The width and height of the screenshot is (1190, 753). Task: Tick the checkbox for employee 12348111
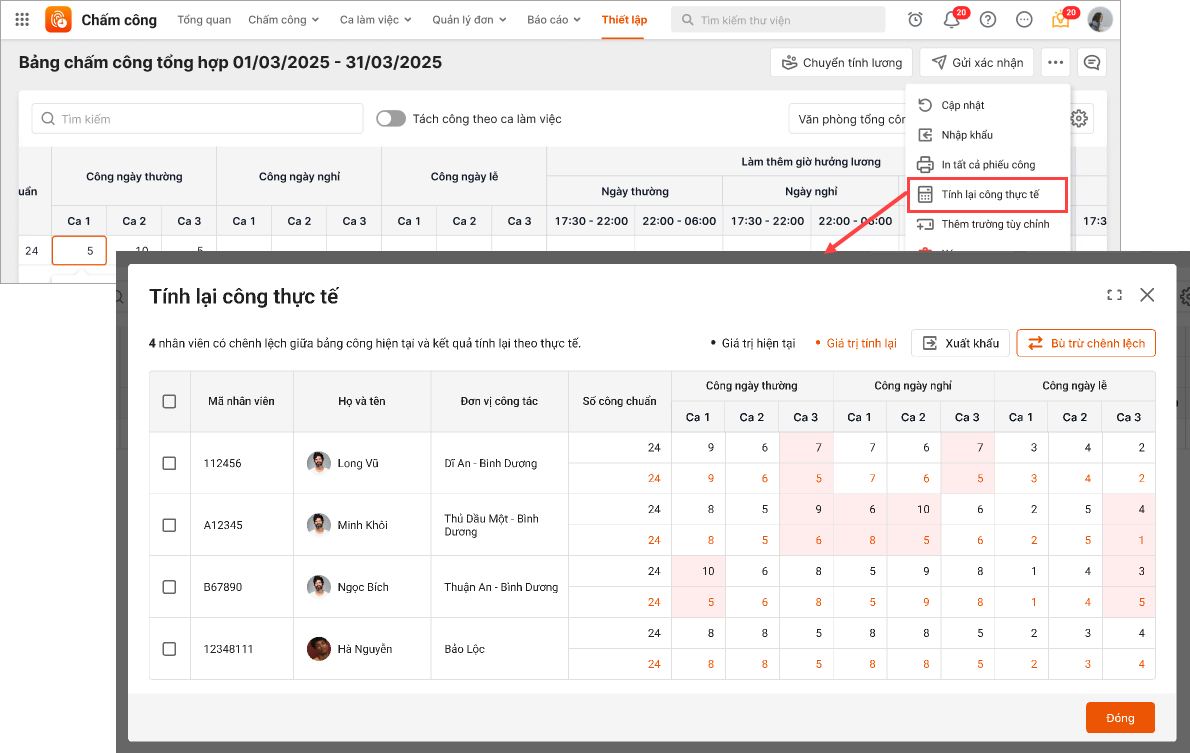[x=169, y=649]
